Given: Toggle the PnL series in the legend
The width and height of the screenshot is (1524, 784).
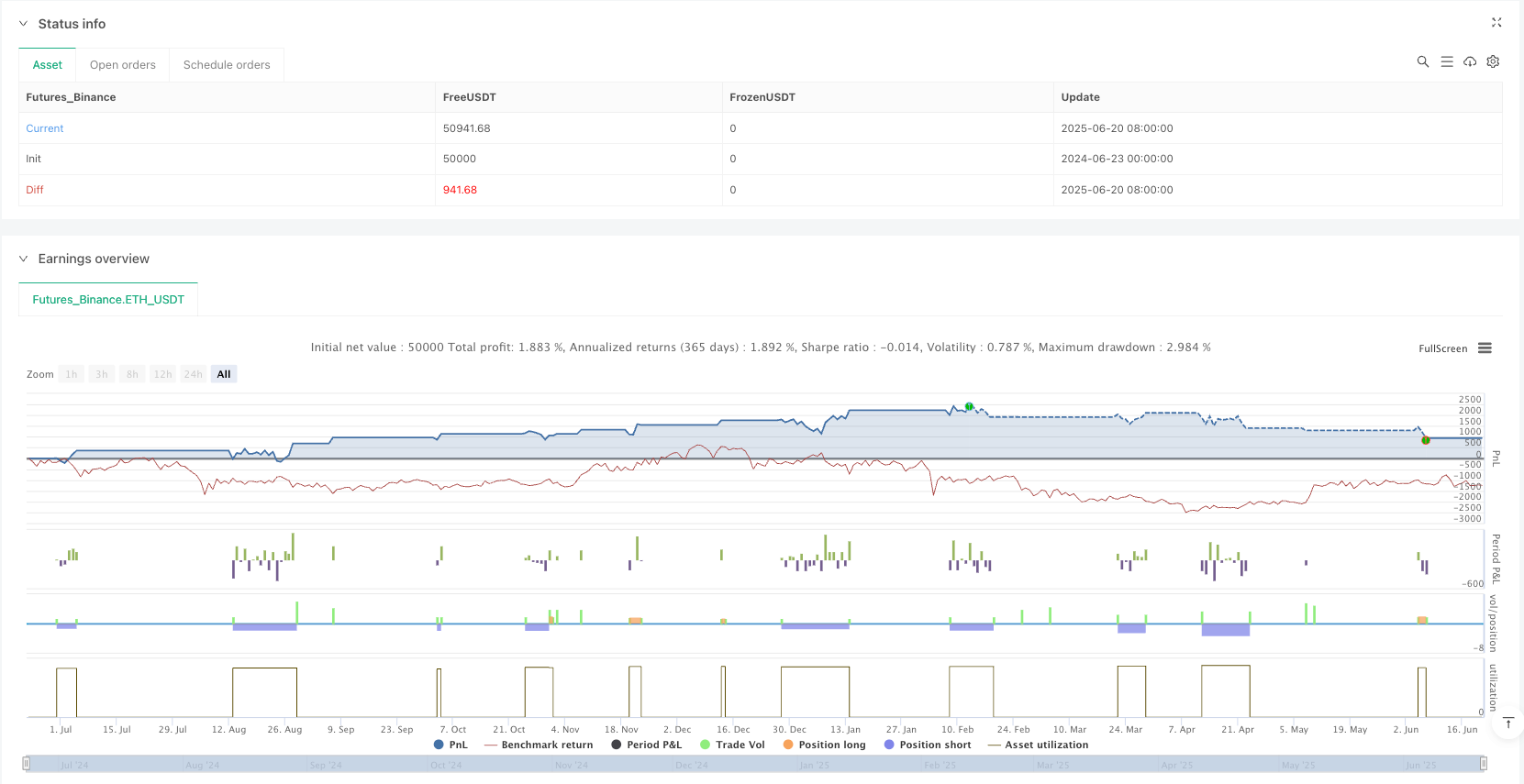Looking at the screenshot, I should point(451,745).
